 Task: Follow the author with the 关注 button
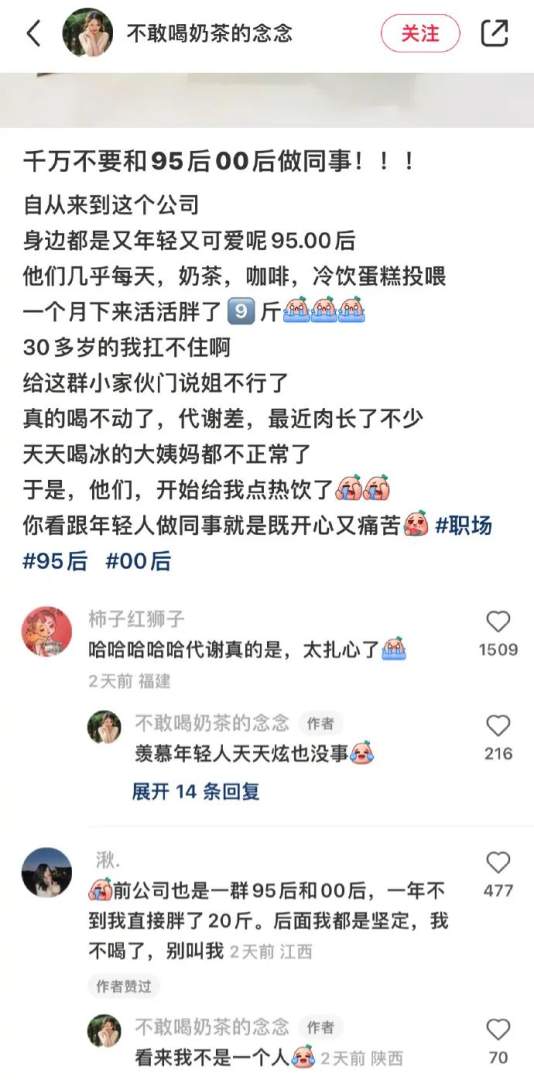(420, 33)
